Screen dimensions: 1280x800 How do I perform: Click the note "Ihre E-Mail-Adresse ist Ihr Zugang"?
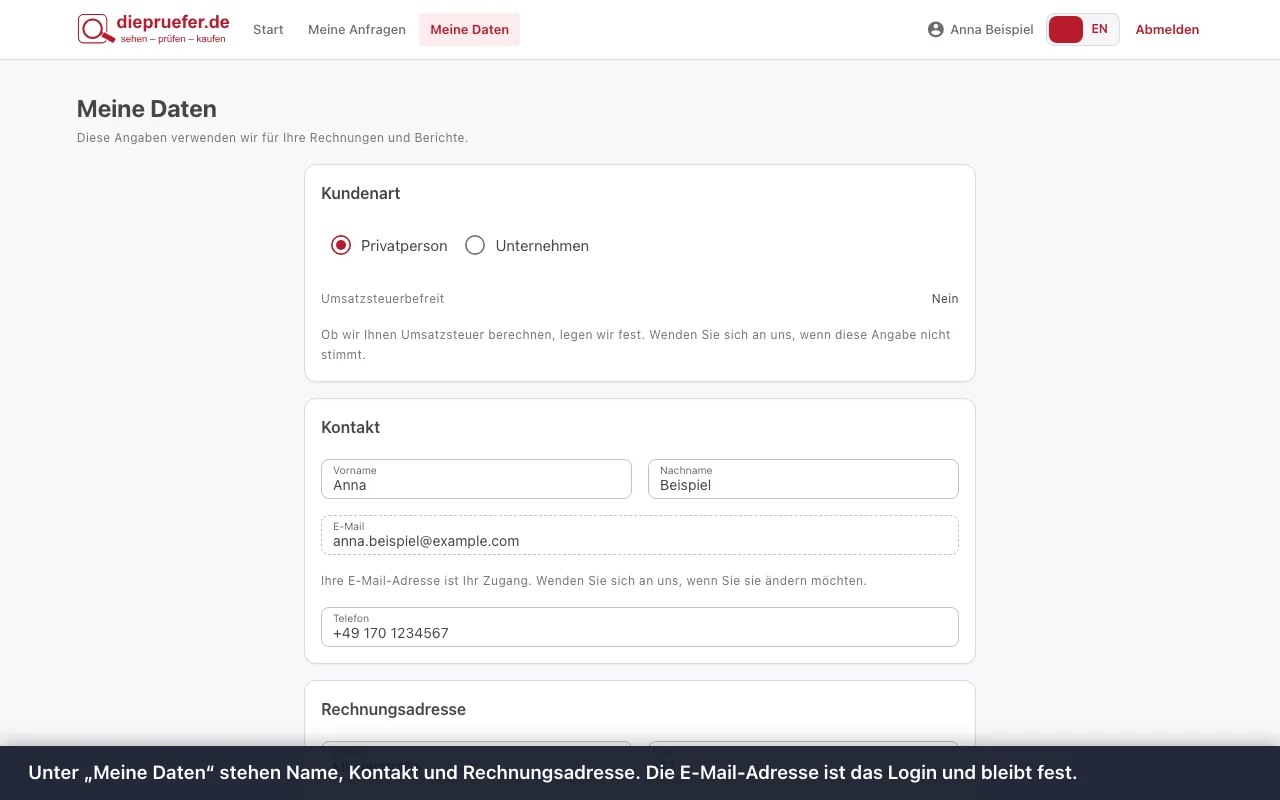click(x=594, y=581)
